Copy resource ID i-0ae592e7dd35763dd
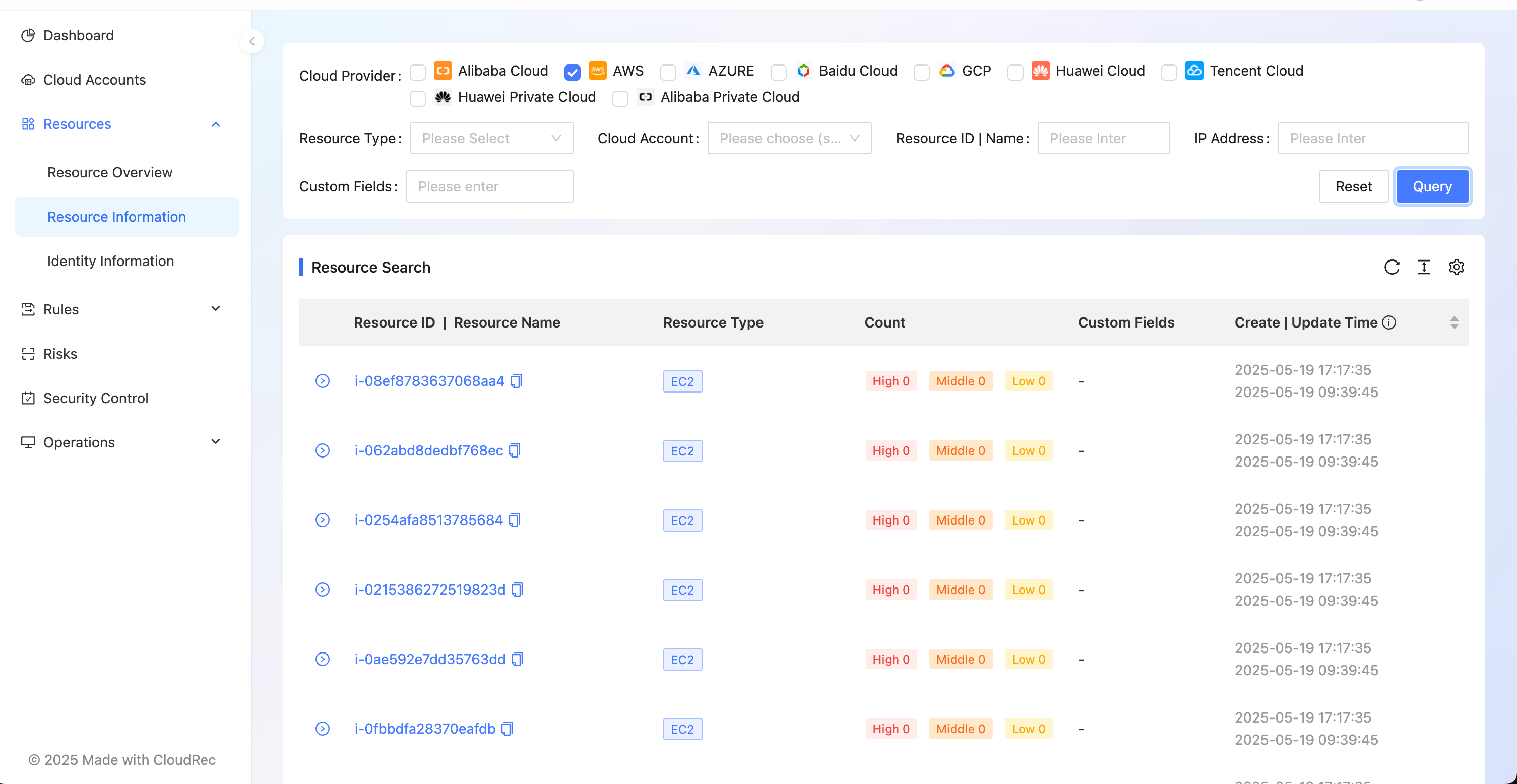This screenshot has height=784, width=1517. [517, 659]
